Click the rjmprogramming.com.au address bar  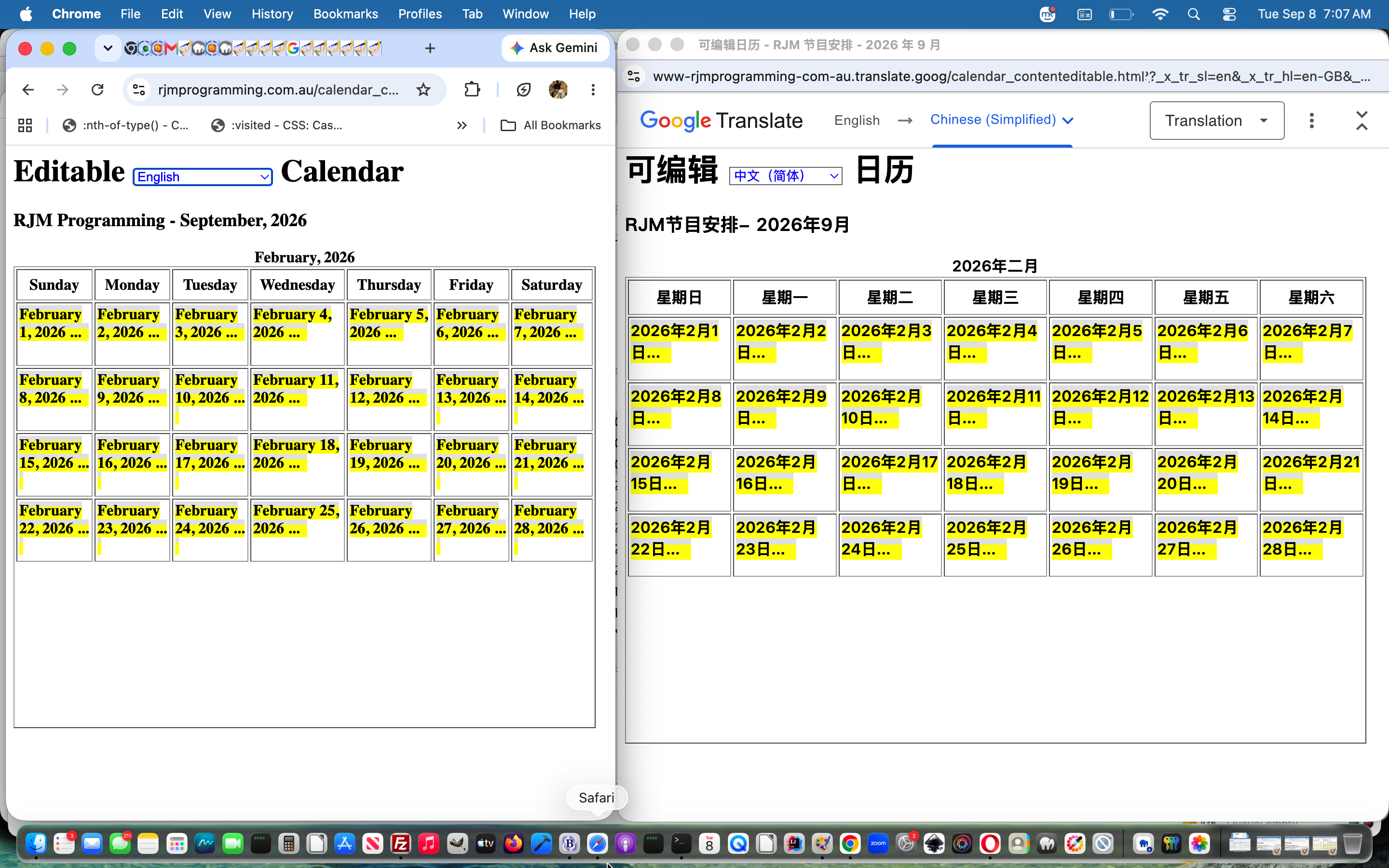coord(278,90)
